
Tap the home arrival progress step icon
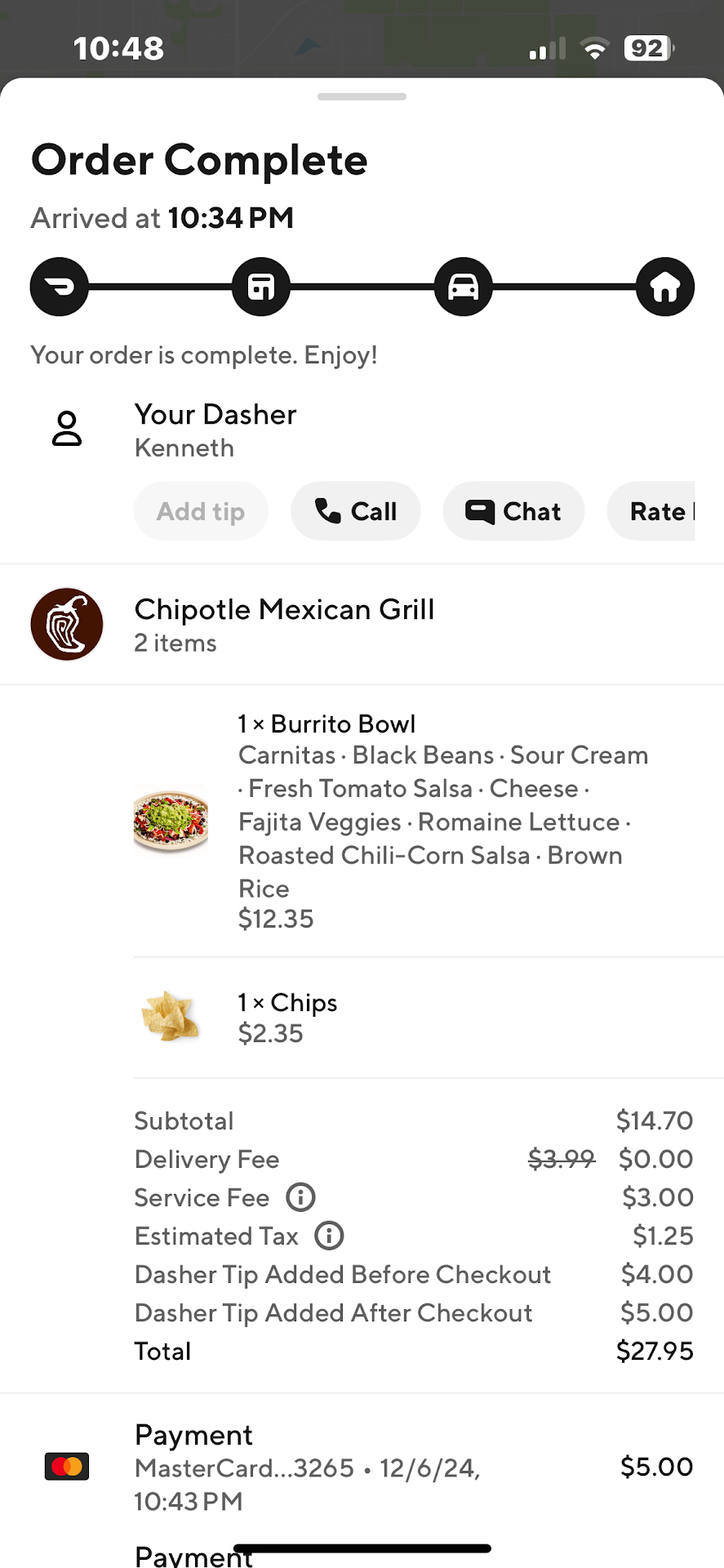(x=664, y=287)
